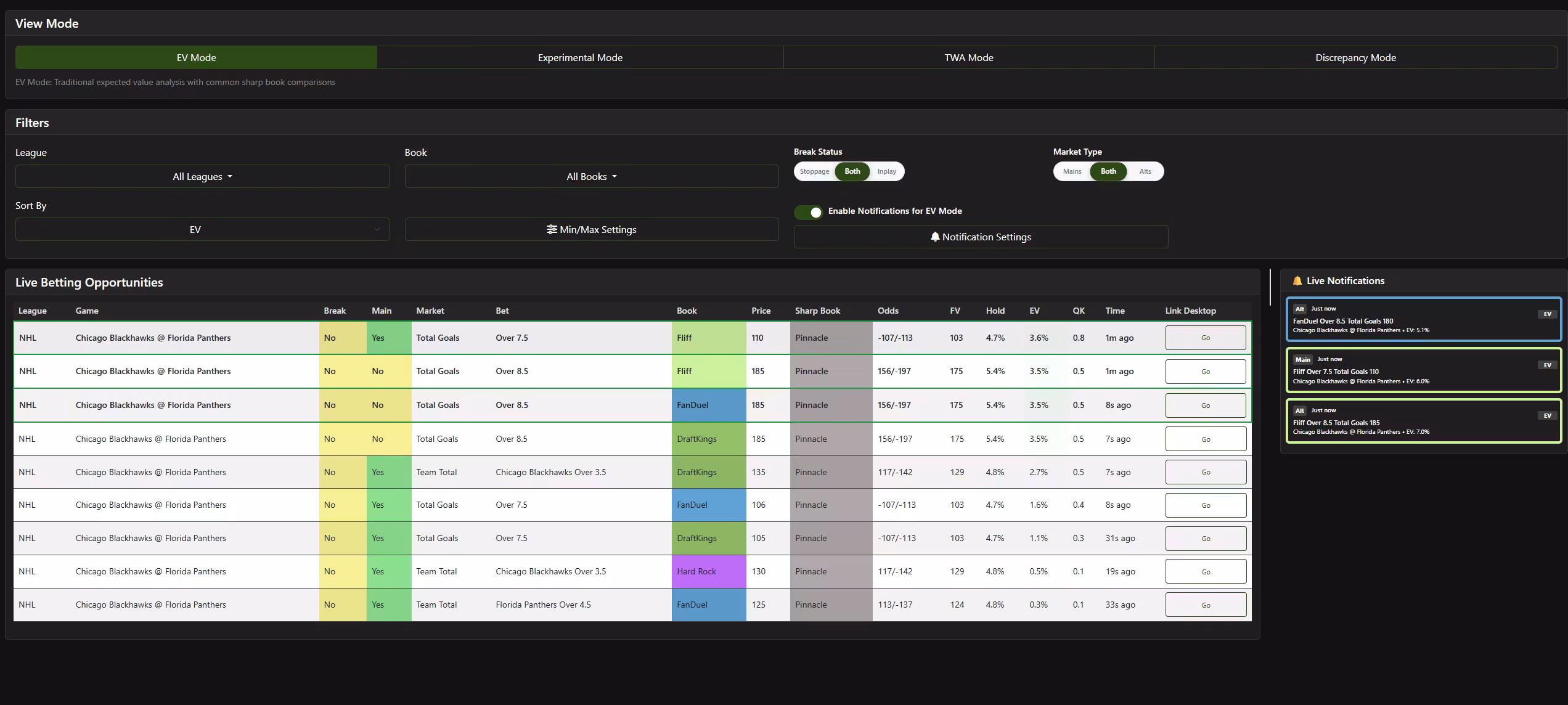This screenshot has width=1568, height=705.
Task: Click the purple Hard Rock book cell
Action: 708,571
